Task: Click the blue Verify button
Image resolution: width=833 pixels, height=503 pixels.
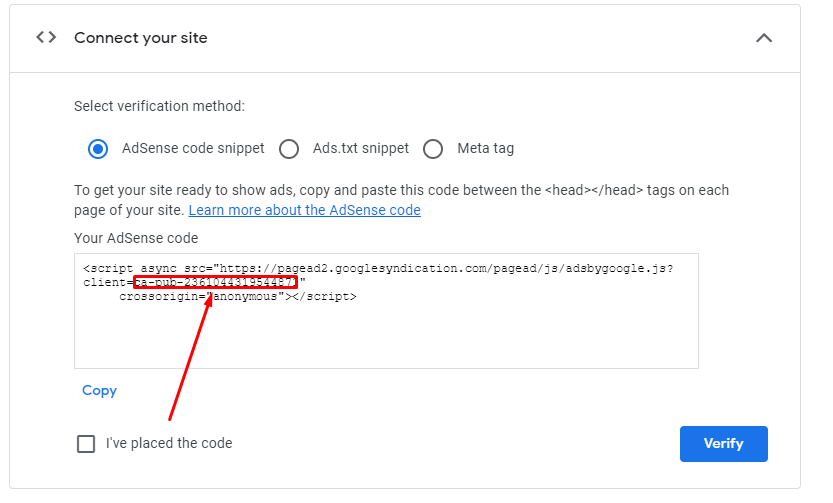Action: (x=724, y=444)
